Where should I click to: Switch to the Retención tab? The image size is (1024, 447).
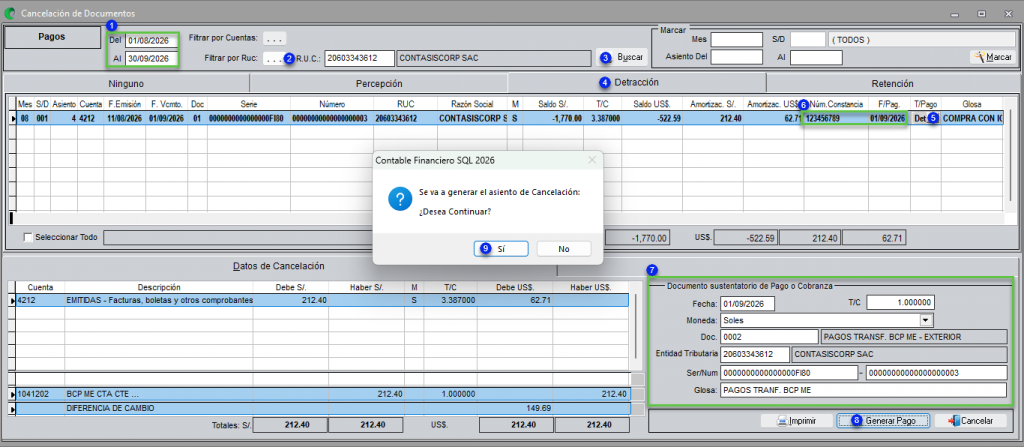pyautogui.click(x=892, y=84)
